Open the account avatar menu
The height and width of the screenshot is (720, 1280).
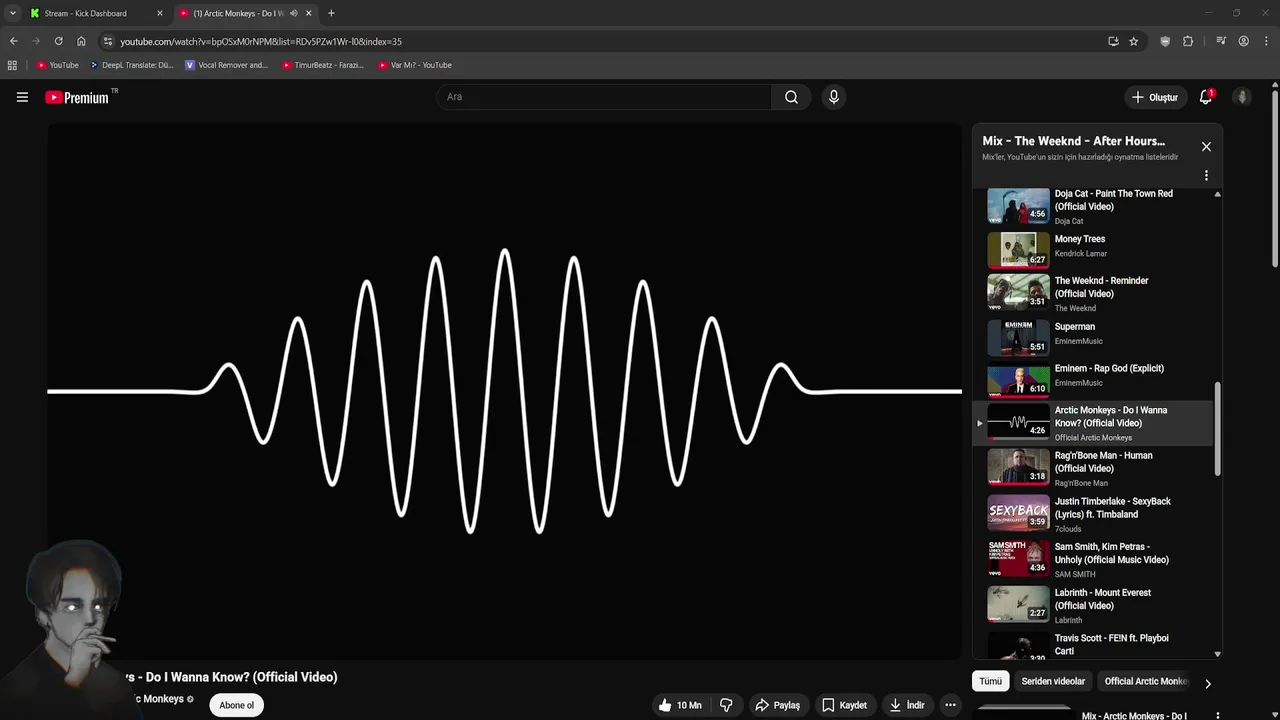coord(1242,97)
